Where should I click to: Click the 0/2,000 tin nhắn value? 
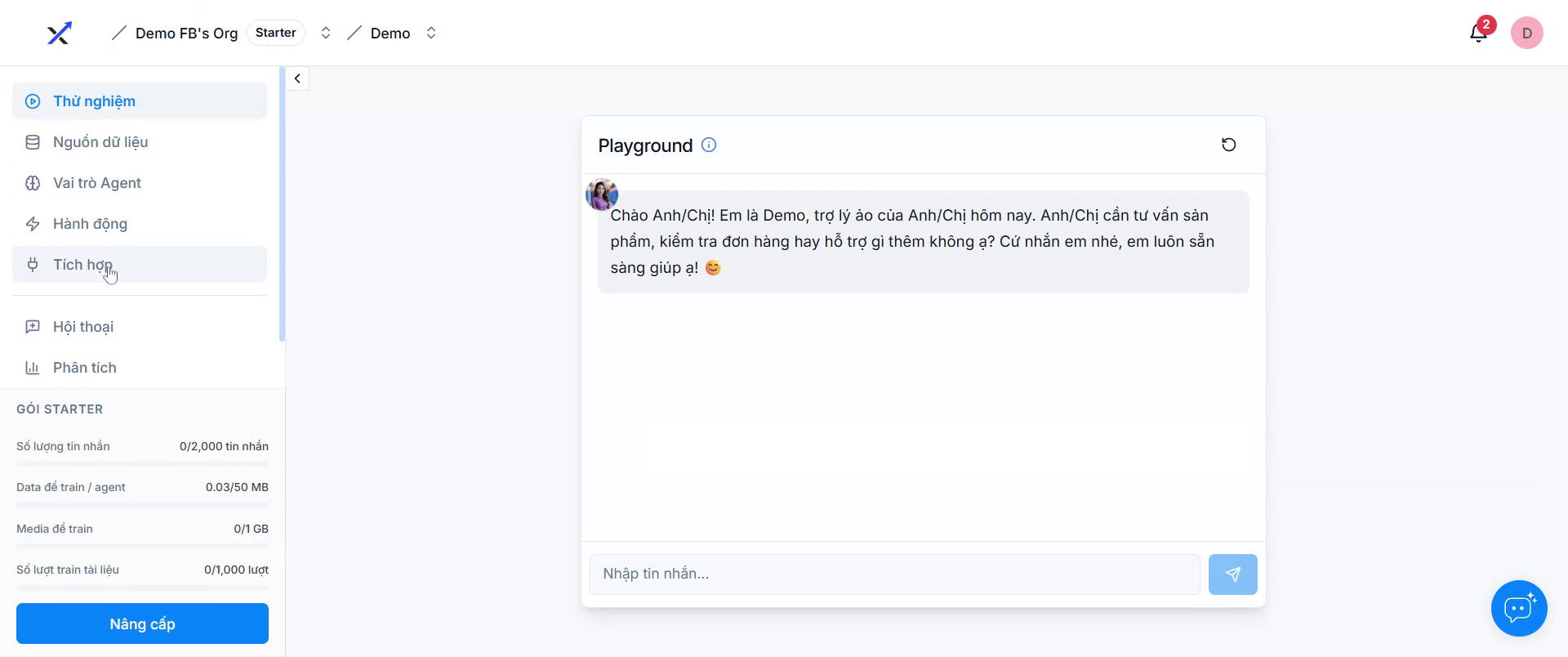224,446
